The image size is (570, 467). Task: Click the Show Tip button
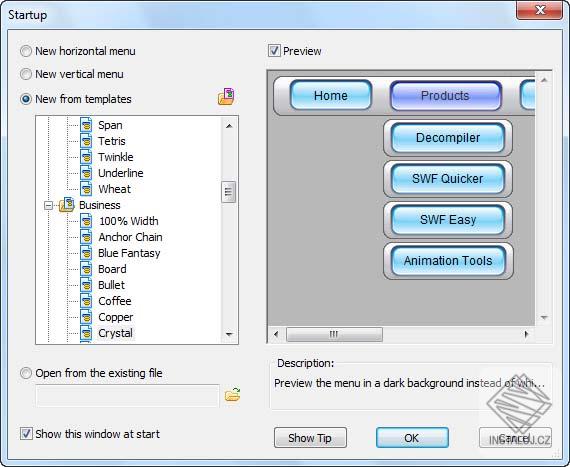point(310,438)
